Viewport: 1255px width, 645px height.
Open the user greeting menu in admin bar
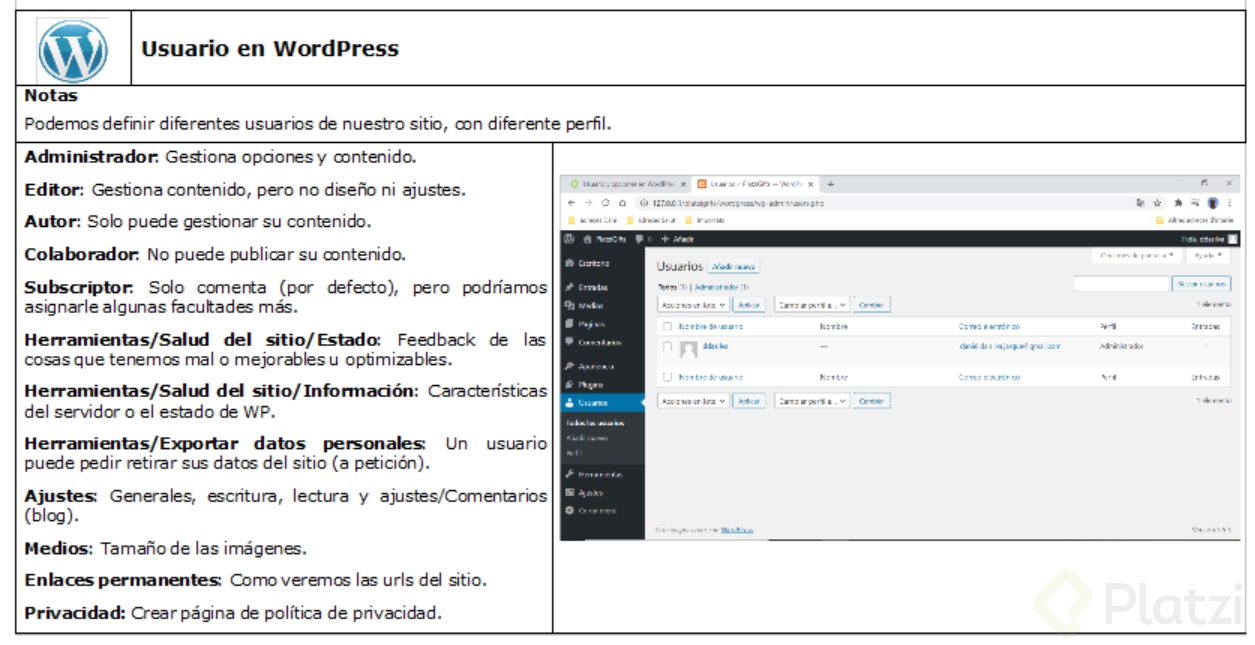click(1209, 239)
